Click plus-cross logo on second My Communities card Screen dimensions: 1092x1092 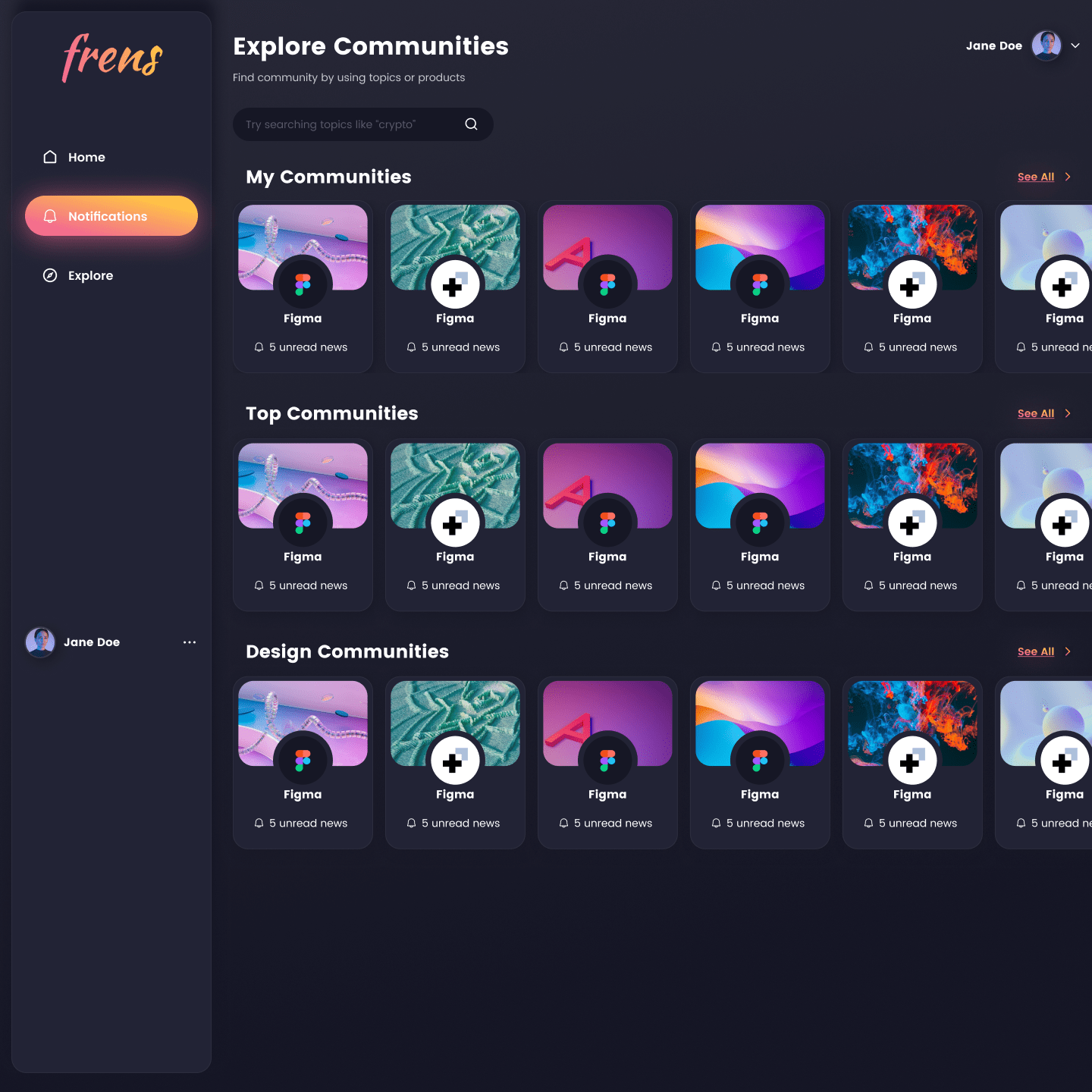coord(455,285)
